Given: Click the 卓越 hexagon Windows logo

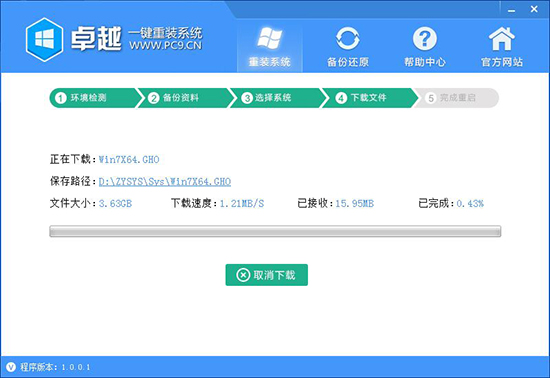Looking at the screenshot, I should click(x=45, y=39).
